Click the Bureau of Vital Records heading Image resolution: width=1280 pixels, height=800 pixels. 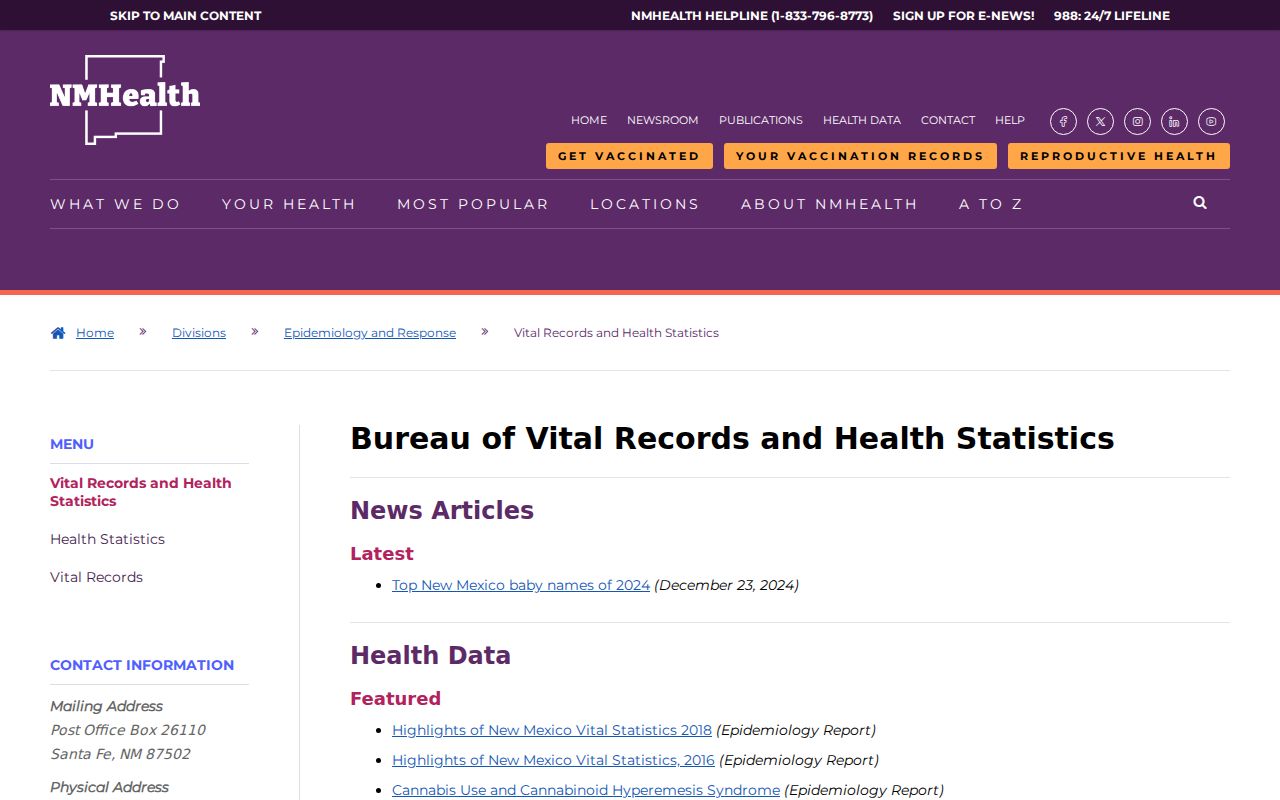[x=732, y=438]
